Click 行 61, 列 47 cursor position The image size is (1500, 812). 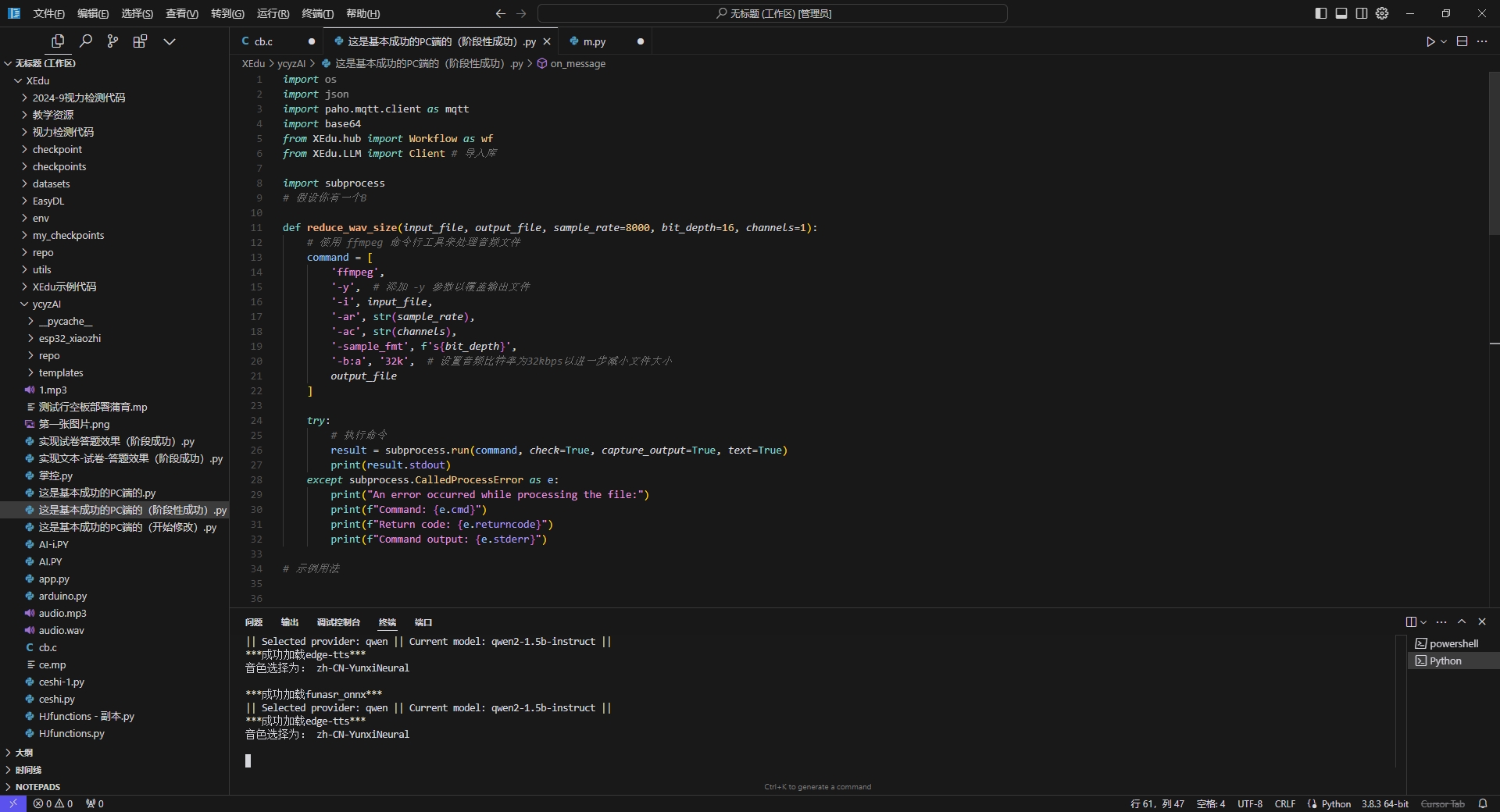1157,803
